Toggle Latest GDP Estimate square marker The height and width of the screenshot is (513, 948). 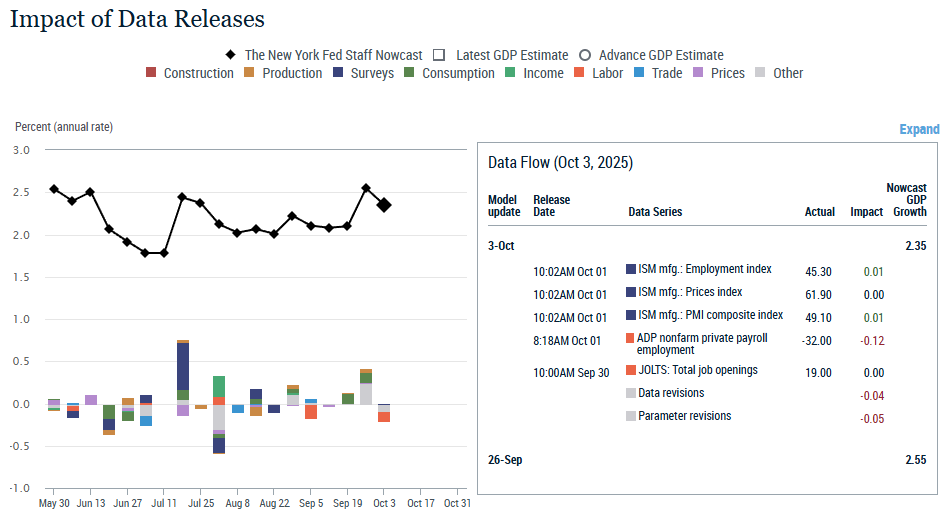[x=439, y=55]
